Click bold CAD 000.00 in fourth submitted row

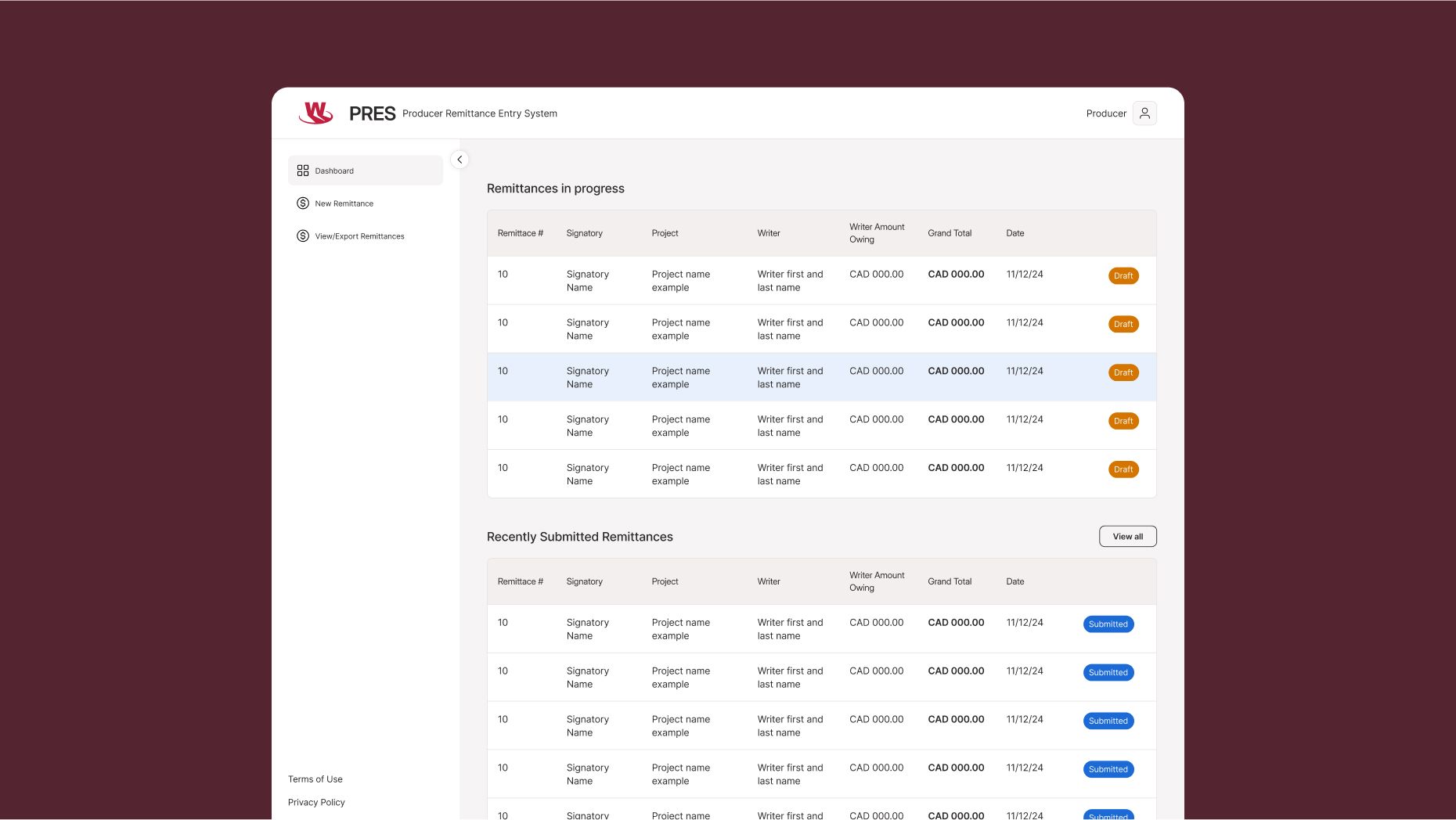coord(956,768)
